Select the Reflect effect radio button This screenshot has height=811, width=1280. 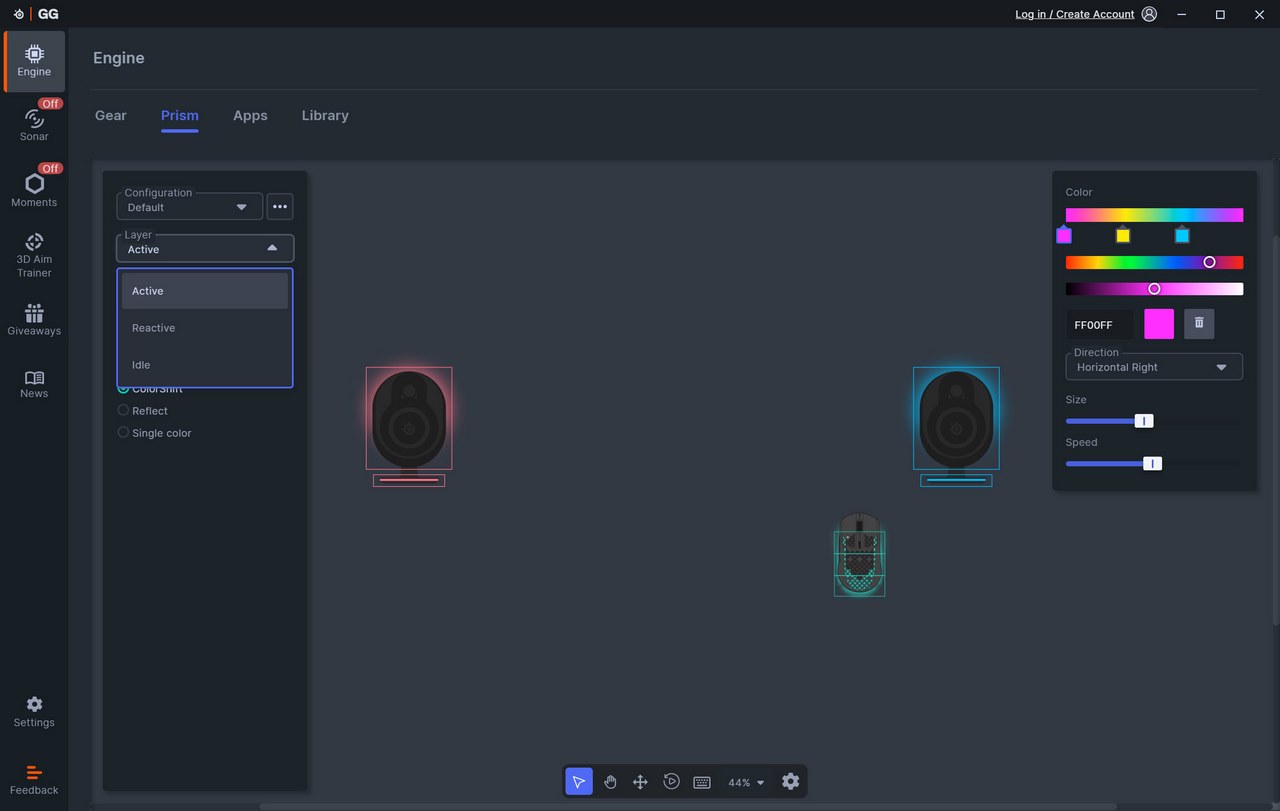click(x=124, y=411)
